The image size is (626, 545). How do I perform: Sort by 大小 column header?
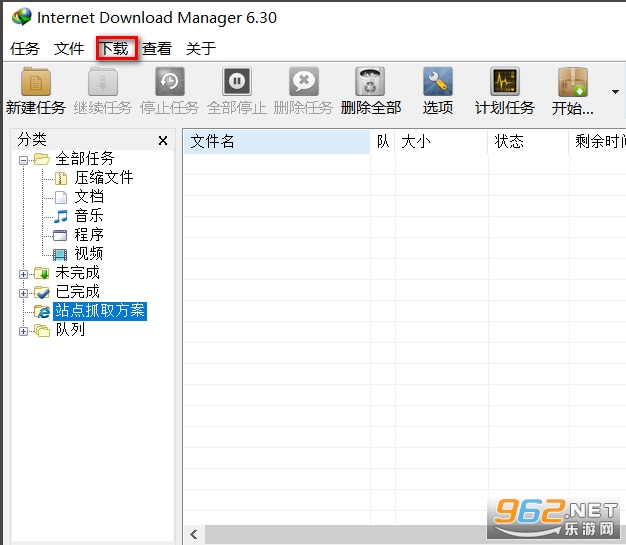click(442, 141)
